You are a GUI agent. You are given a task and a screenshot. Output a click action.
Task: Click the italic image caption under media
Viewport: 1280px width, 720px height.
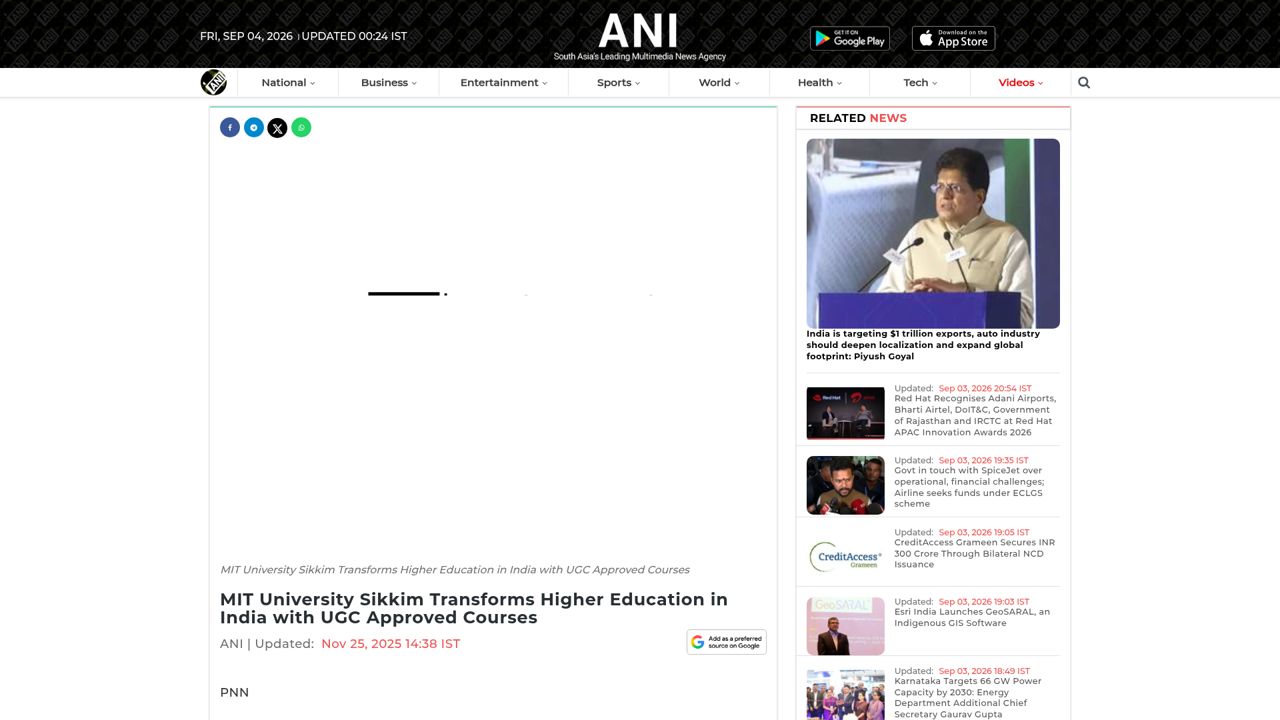point(455,570)
